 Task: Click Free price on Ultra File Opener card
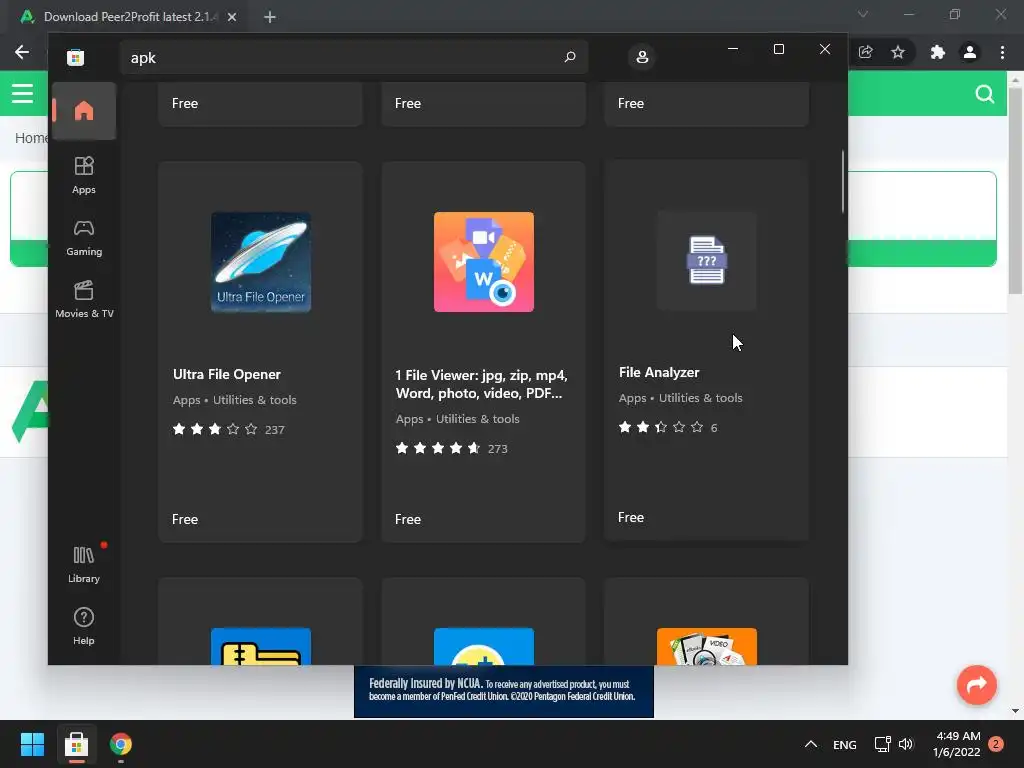tap(185, 519)
